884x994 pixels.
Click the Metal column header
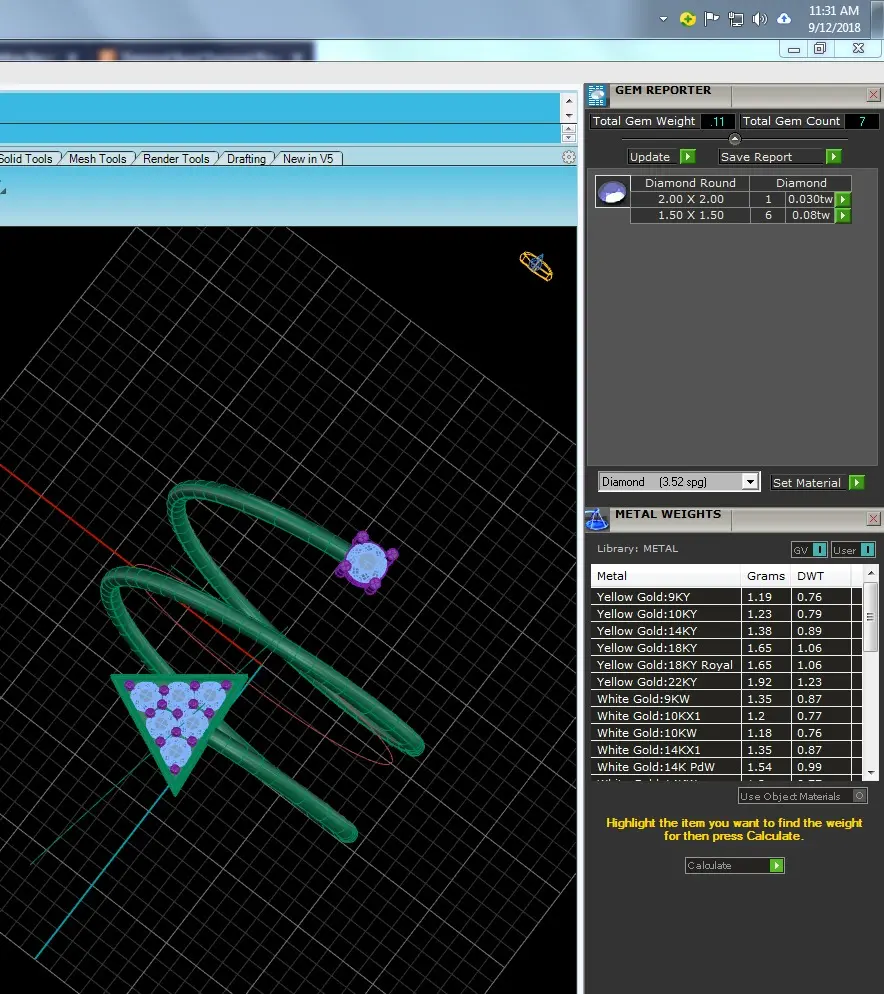[x=666, y=576]
